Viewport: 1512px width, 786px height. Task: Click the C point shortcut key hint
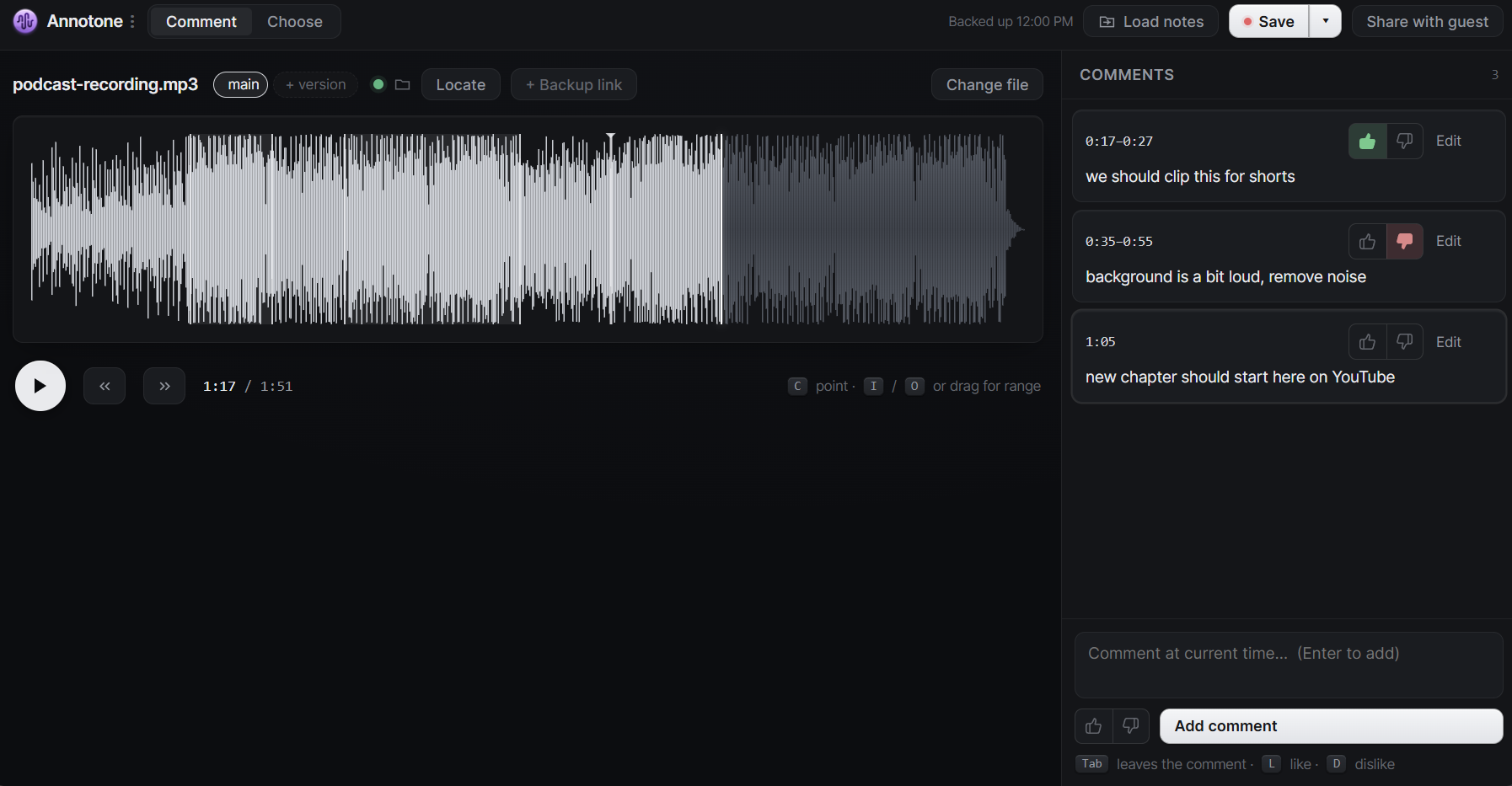[797, 386]
